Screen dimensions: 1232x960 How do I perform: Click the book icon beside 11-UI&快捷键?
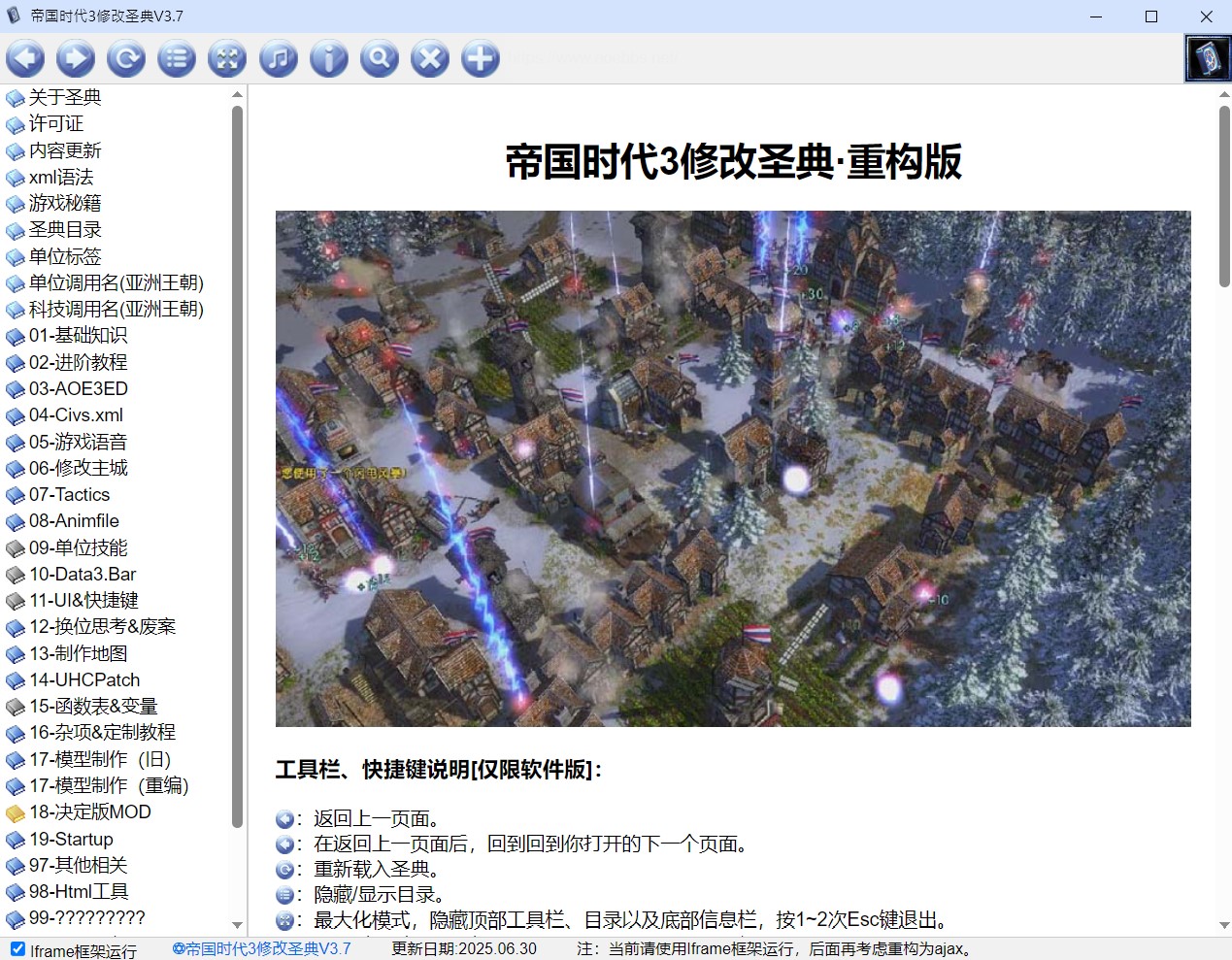coord(16,601)
